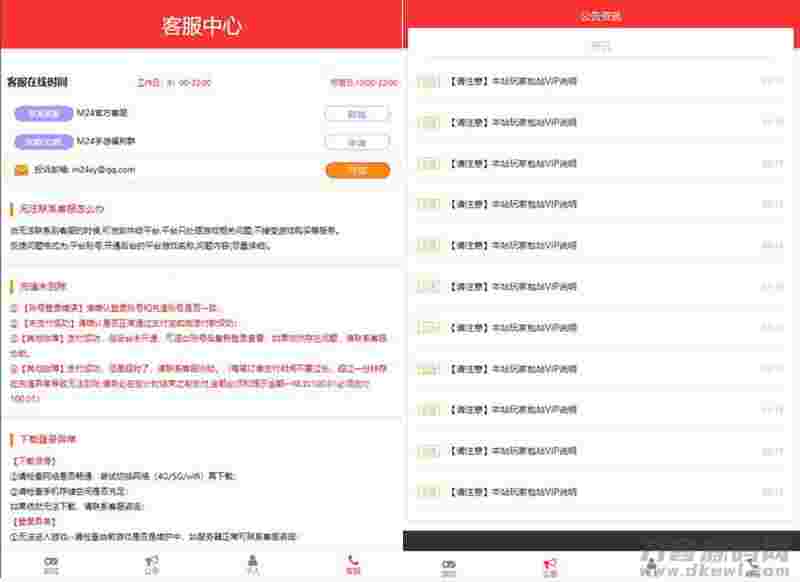
Task: Click the add button beside M24手游福利群
Action: click(355, 140)
